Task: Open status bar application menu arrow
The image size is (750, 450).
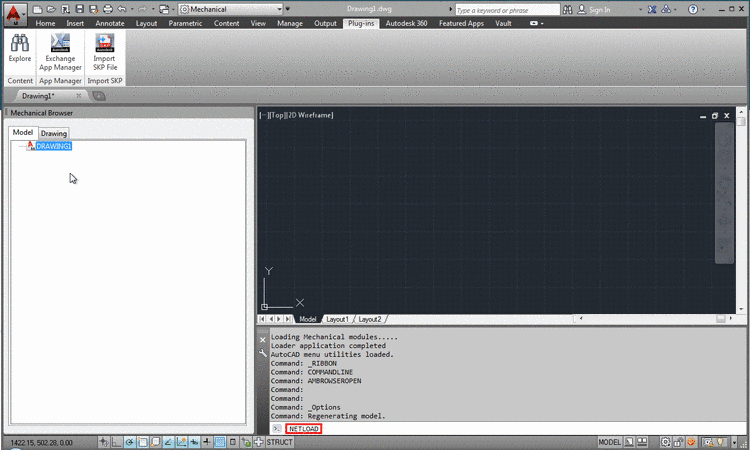Action: 734,442
